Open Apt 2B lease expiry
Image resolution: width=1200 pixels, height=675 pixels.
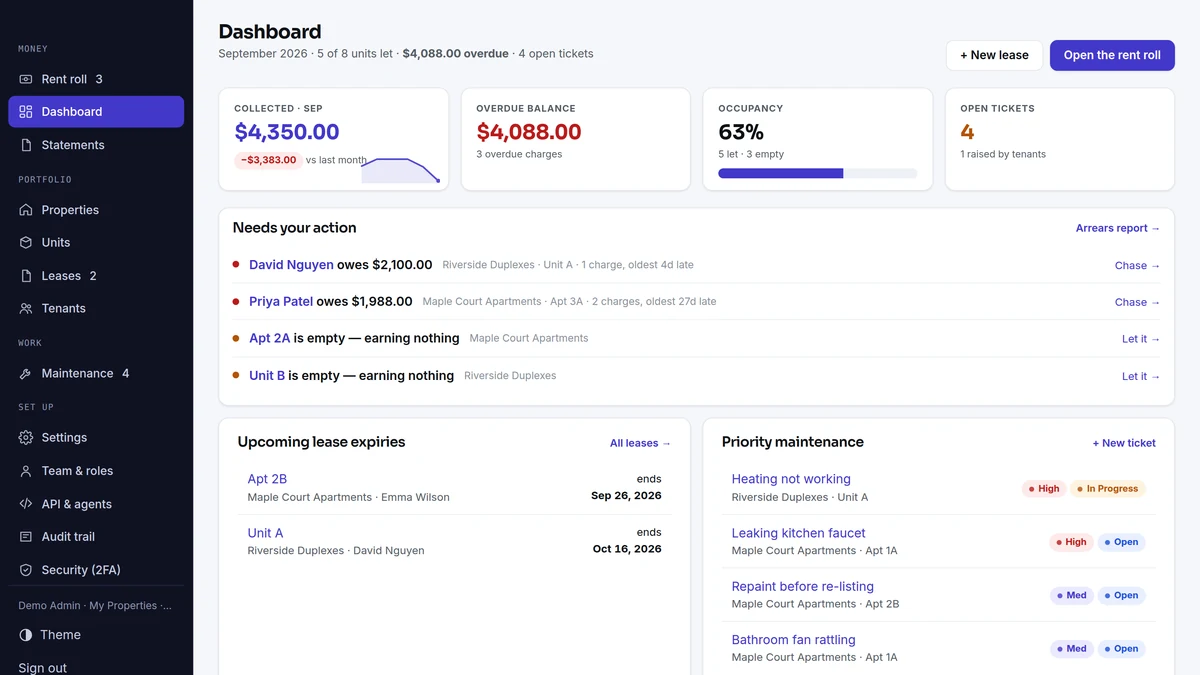[267, 479]
